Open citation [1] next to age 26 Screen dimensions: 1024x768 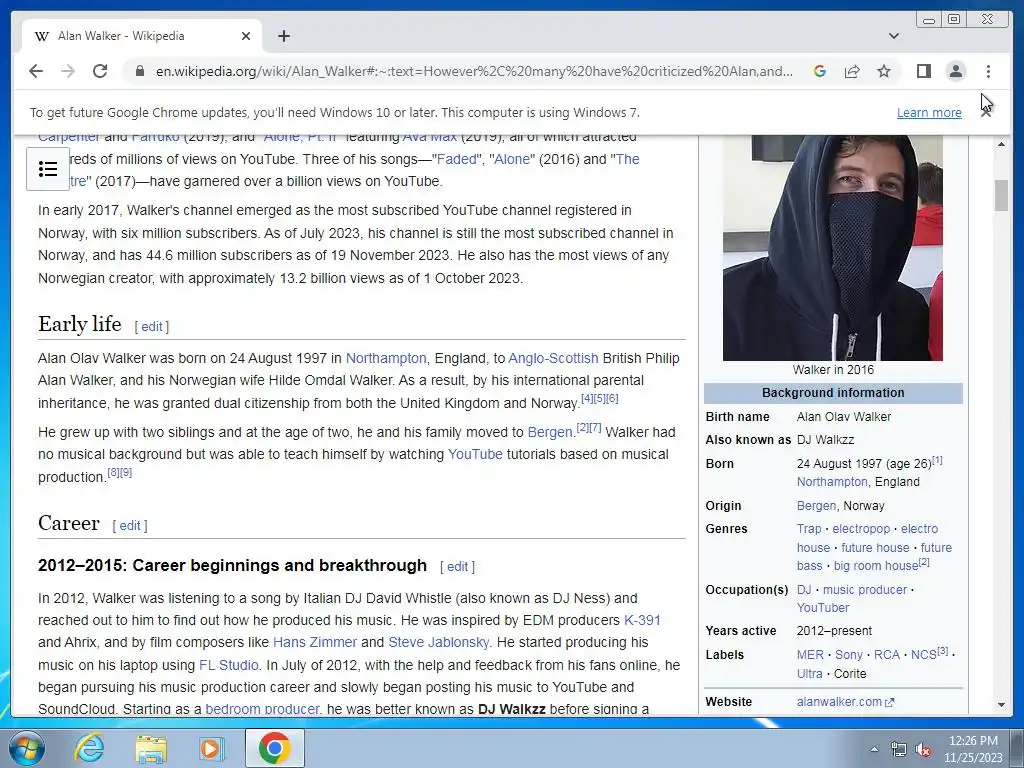(937, 460)
